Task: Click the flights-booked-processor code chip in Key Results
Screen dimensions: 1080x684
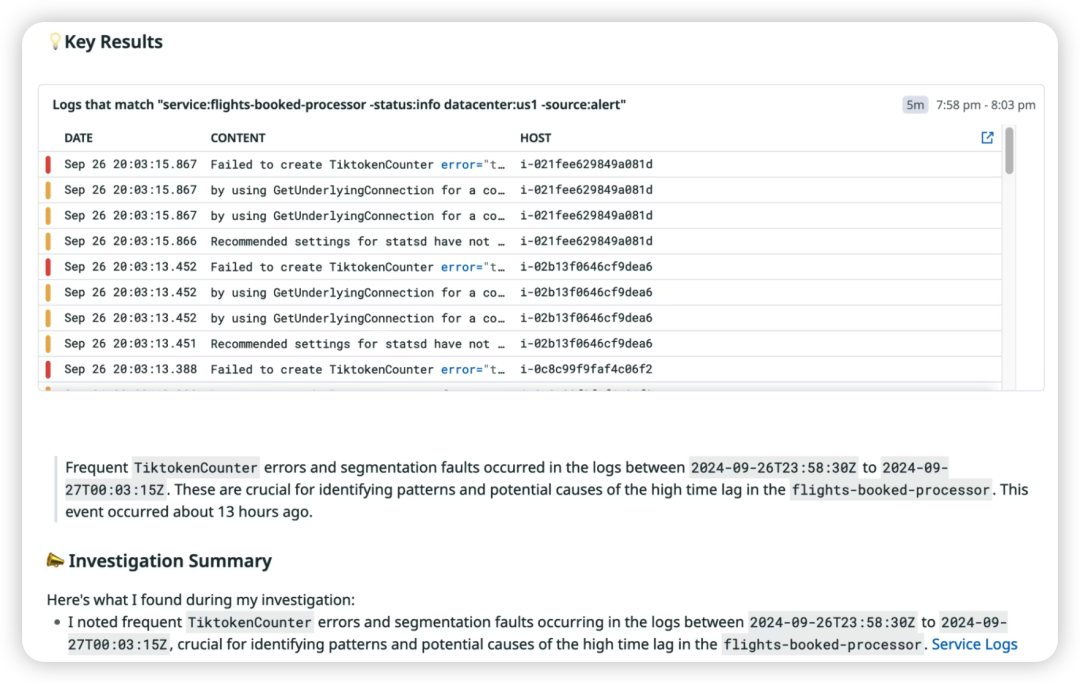Action: [x=890, y=490]
